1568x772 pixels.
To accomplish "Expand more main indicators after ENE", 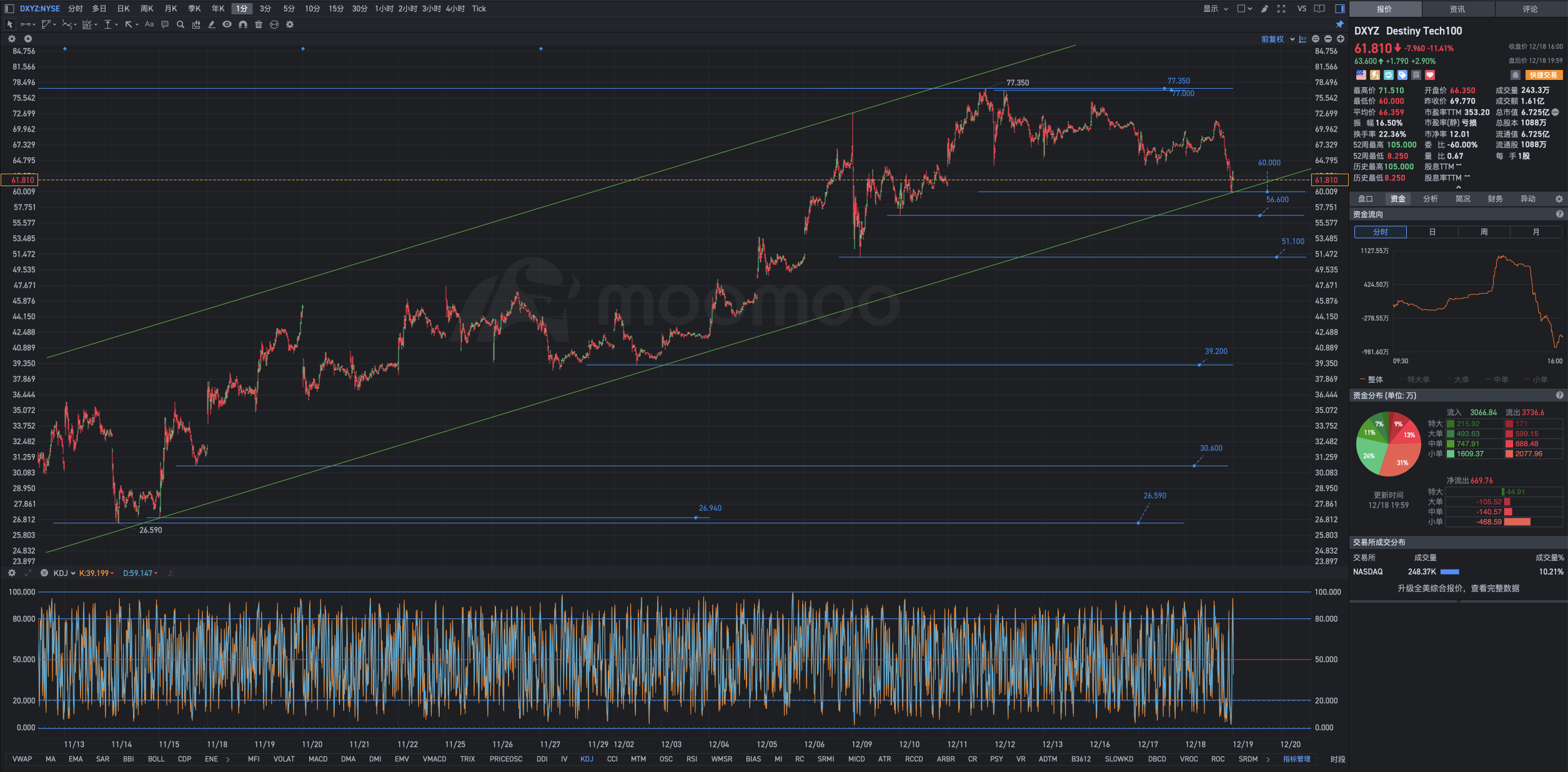I will pyautogui.click(x=228, y=760).
